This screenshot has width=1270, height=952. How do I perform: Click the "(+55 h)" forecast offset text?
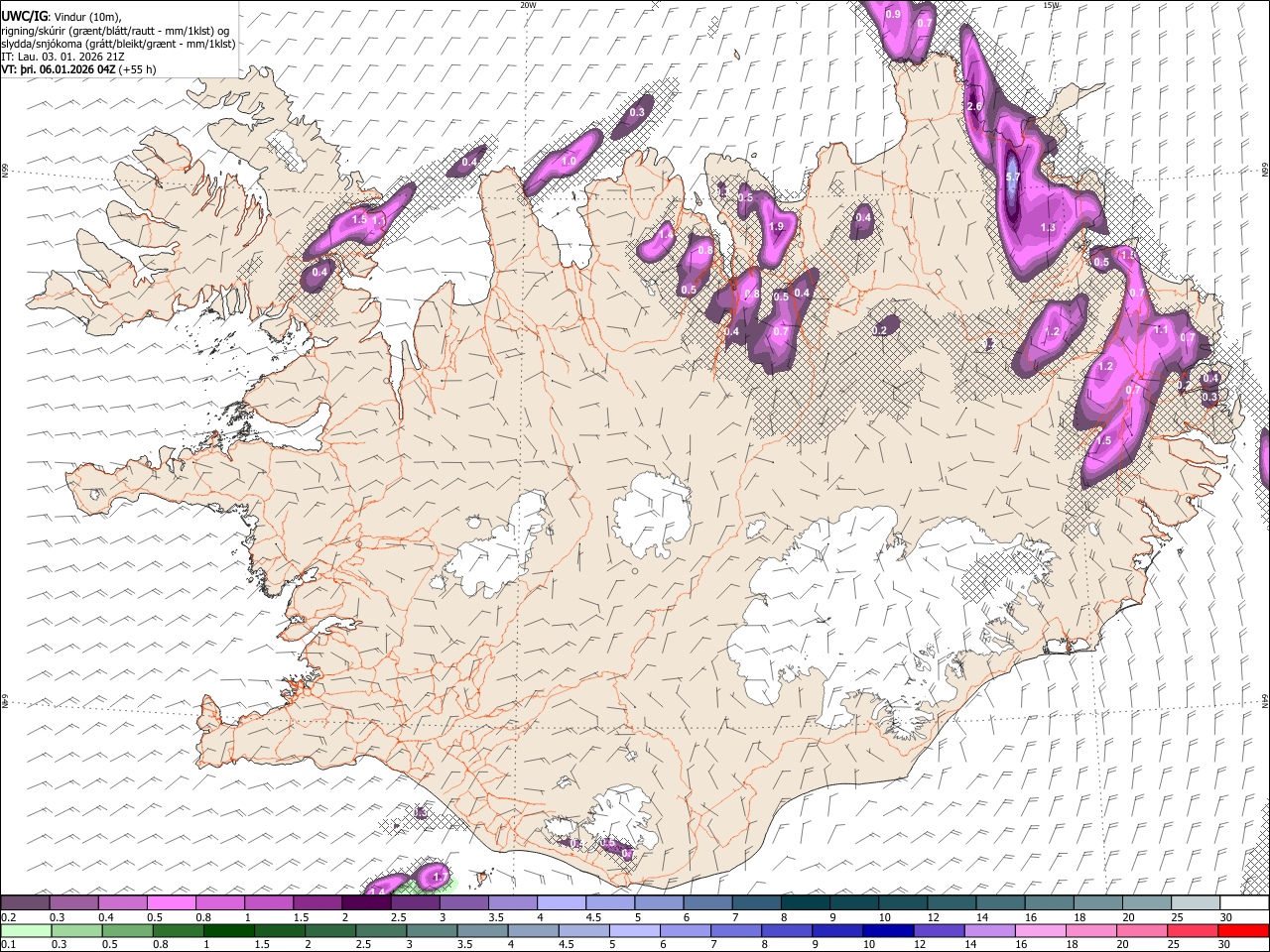click(137, 69)
